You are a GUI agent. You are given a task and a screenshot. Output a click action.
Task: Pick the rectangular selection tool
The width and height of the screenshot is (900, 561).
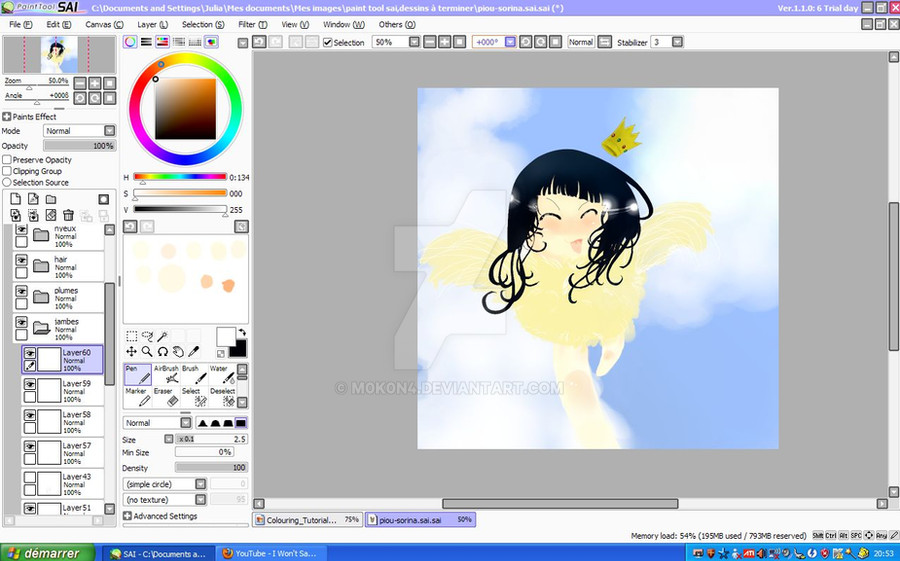coord(131,336)
